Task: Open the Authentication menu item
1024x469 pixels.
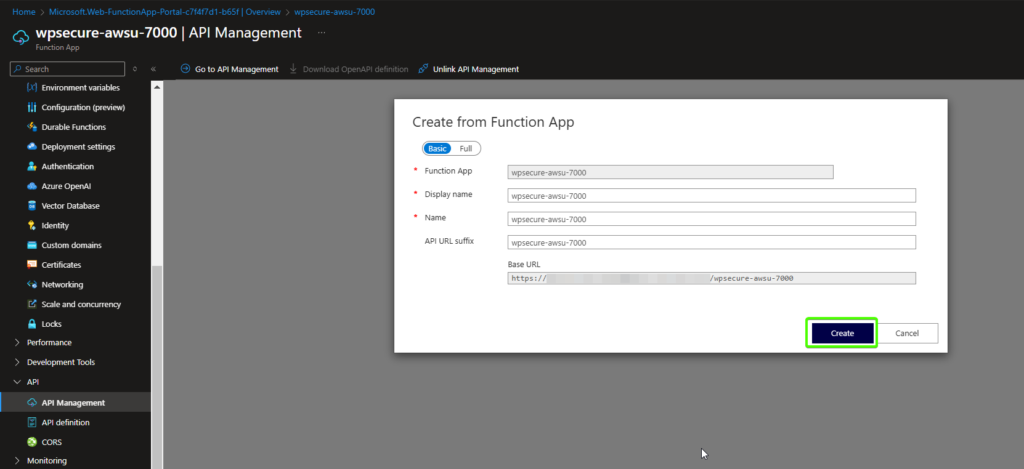Action: 67,167
